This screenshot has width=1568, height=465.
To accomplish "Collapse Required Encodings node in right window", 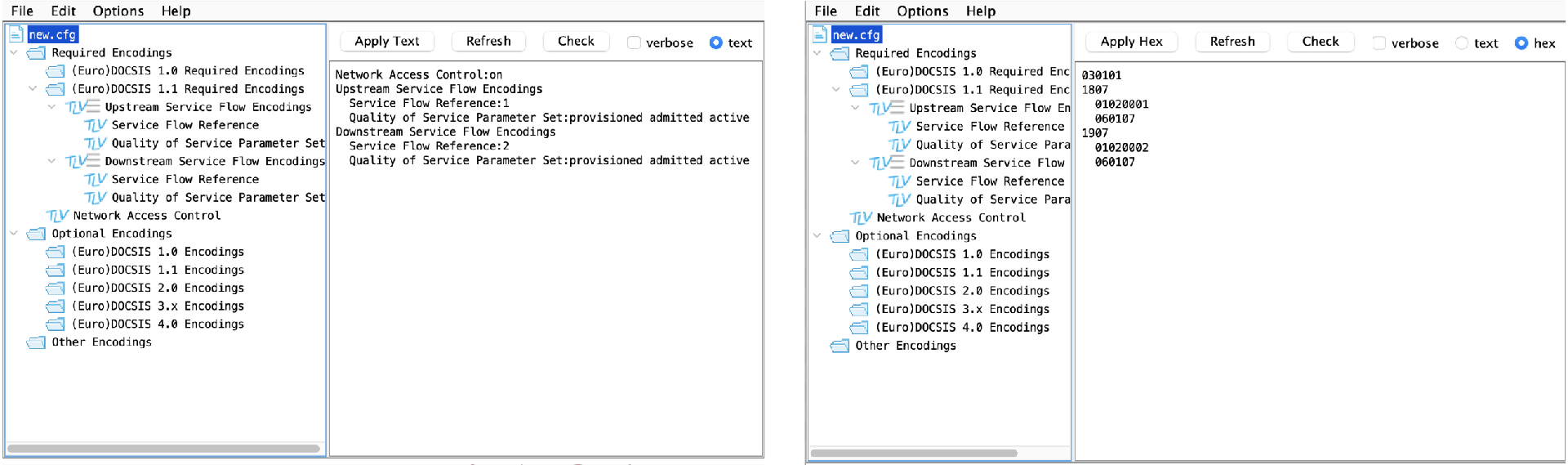I will click(x=817, y=53).
